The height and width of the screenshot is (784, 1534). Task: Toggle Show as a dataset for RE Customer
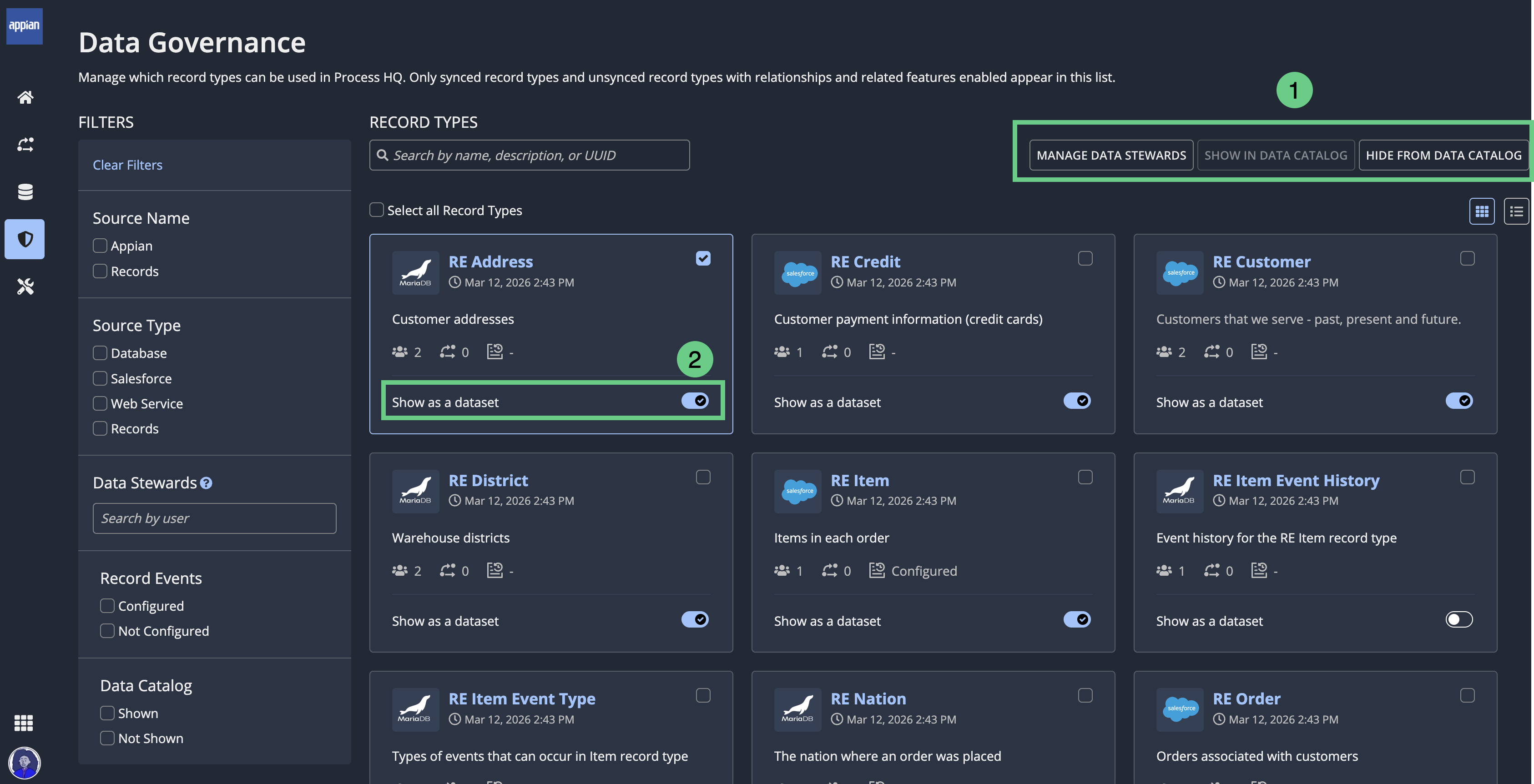click(x=1459, y=401)
